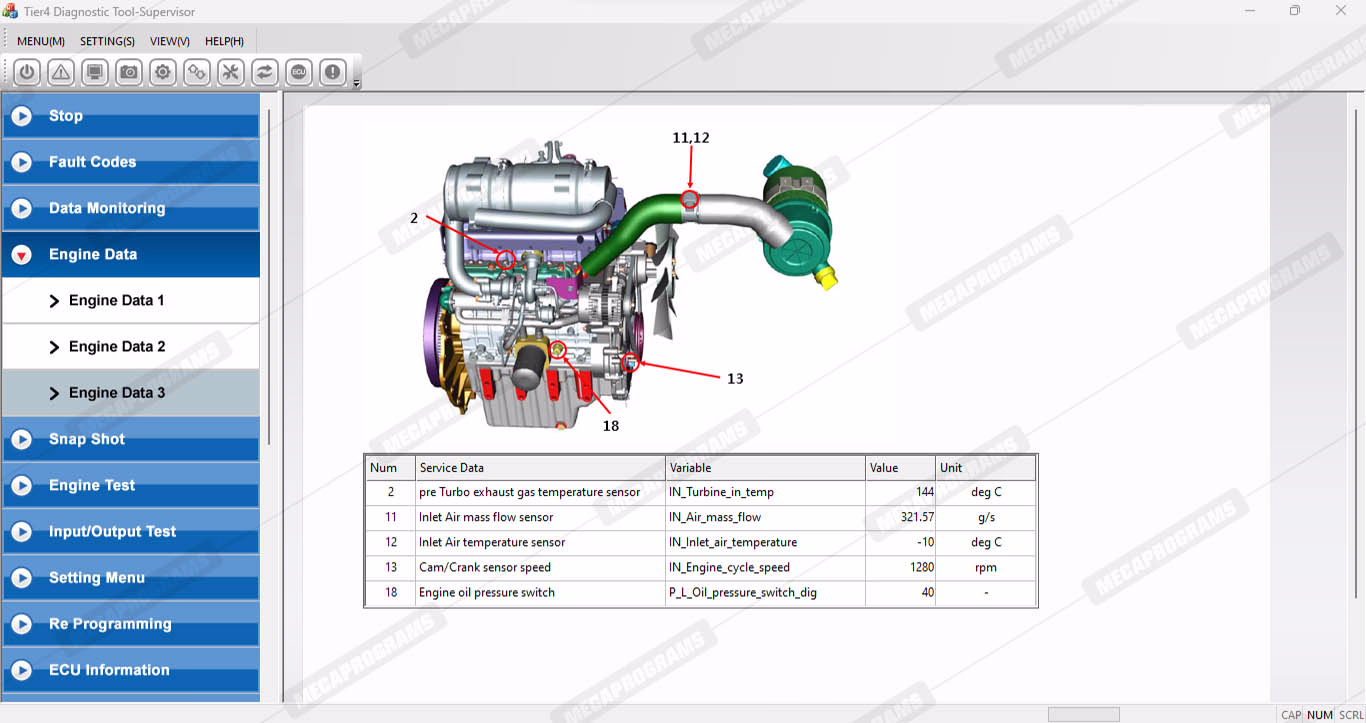The width and height of the screenshot is (1366, 723).
Task: Click the play icon beside Snap Shot
Action: tap(21, 439)
